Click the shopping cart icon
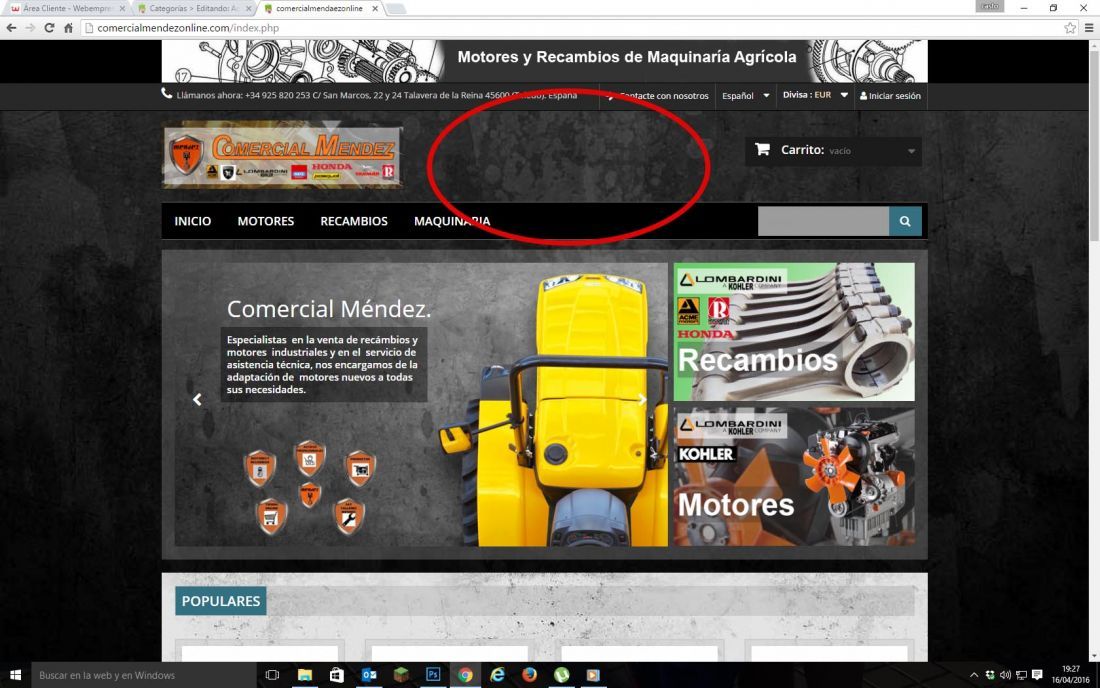This screenshot has width=1100, height=688. pyautogui.click(x=763, y=149)
